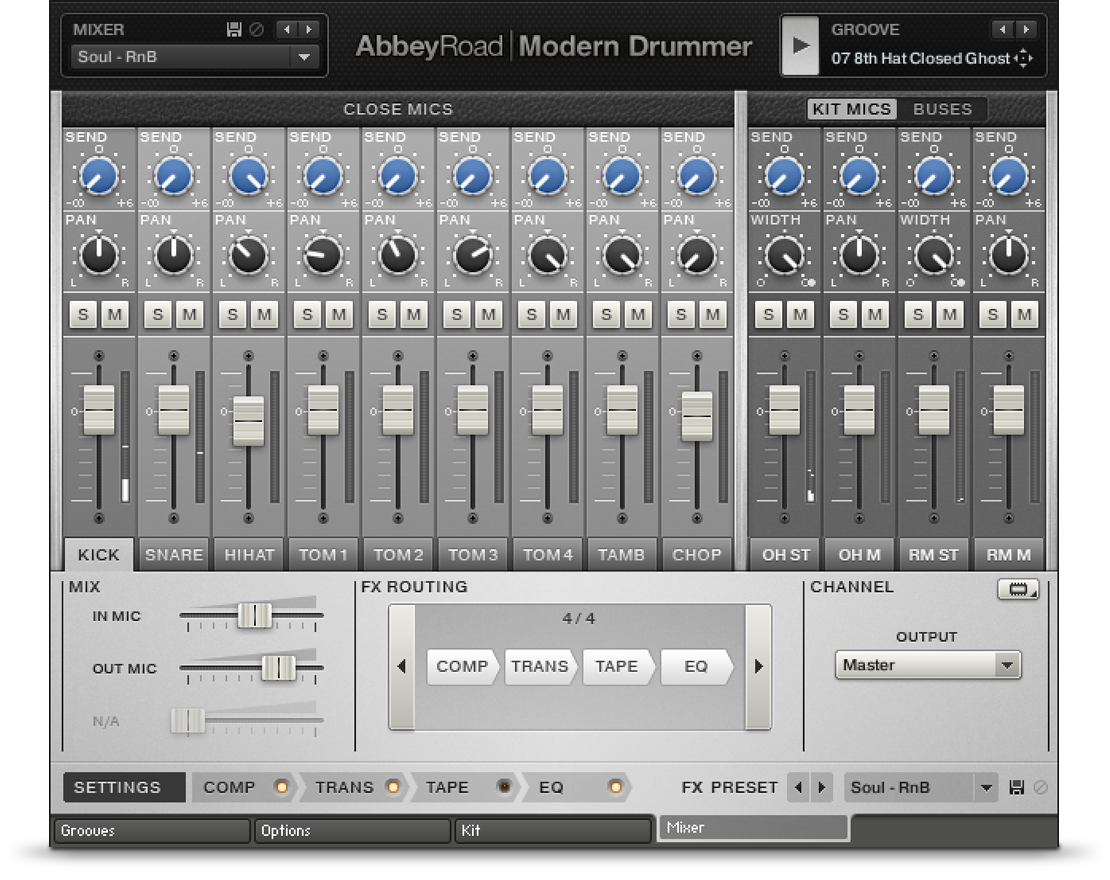The width and height of the screenshot is (1110, 880).
Task: Go to next mixer preset arrow
Action: [309, 30]
